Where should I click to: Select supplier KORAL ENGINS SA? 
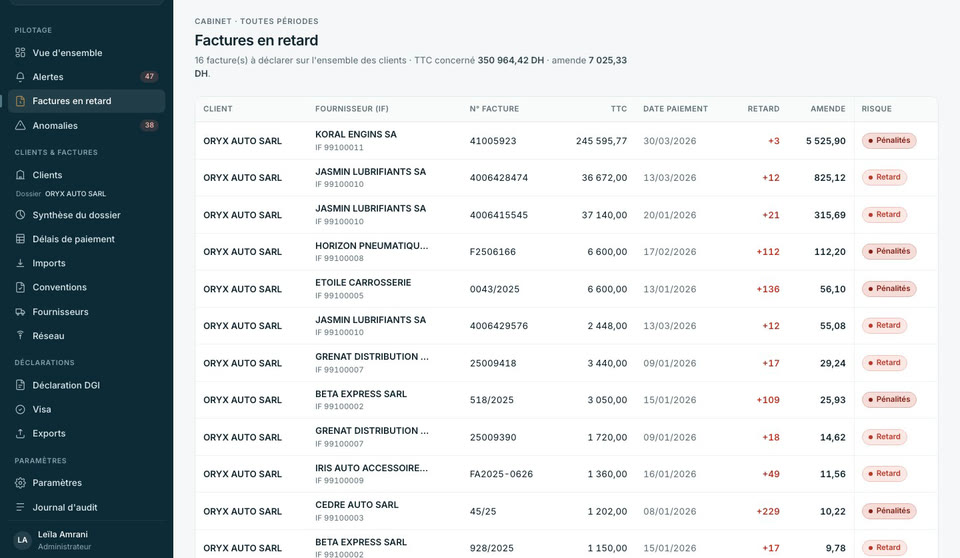(x=356, y=134)
